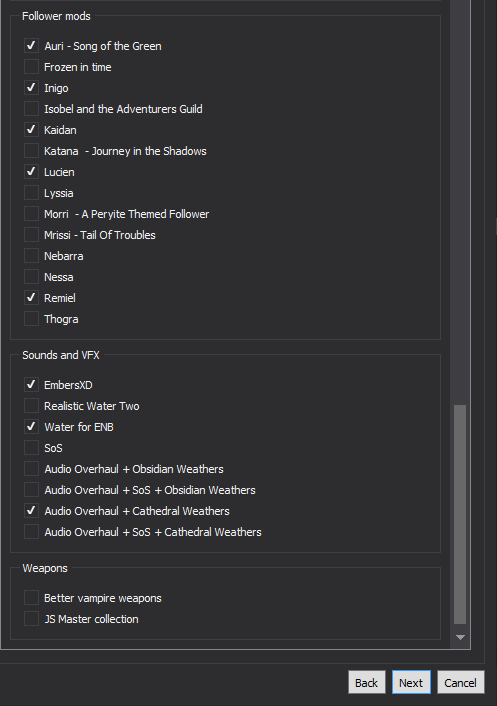Image resolution: width=497 pixels, height=706 pixels.
Task: Tick Isobel and the Adventurers Guild
Action: (x=31, y=109)
